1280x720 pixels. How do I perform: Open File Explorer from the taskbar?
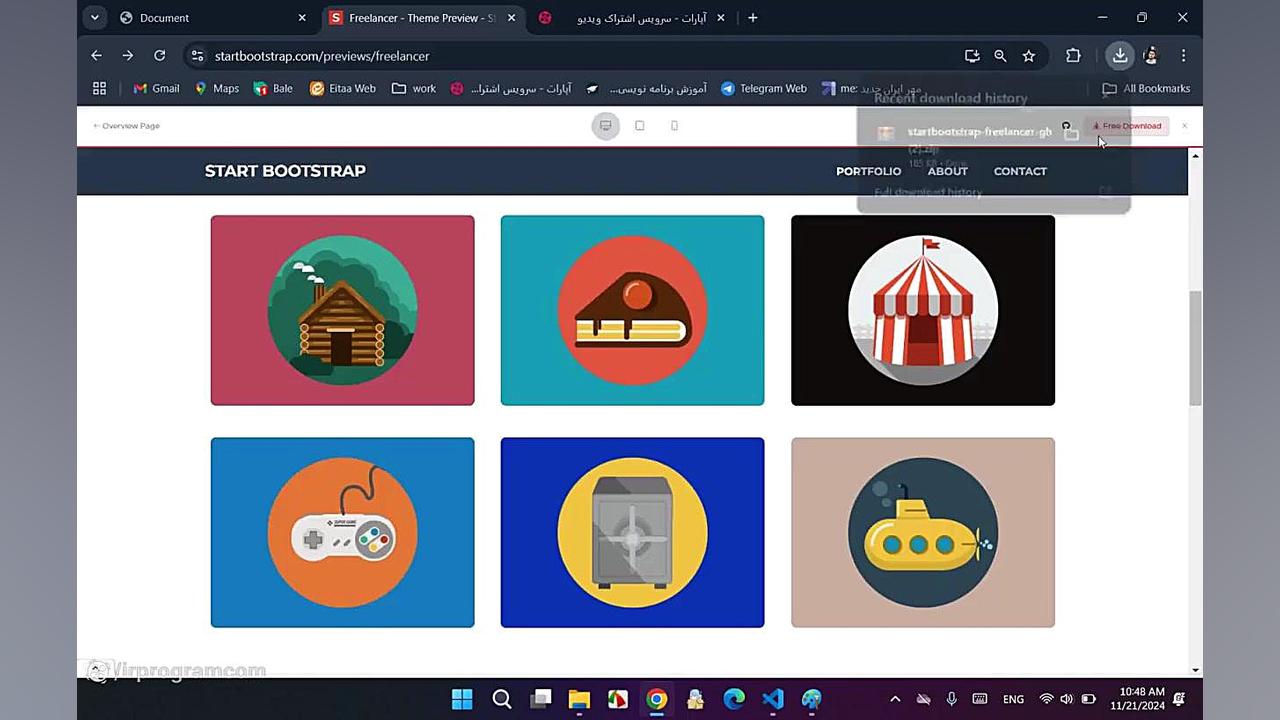coord(579,699)
